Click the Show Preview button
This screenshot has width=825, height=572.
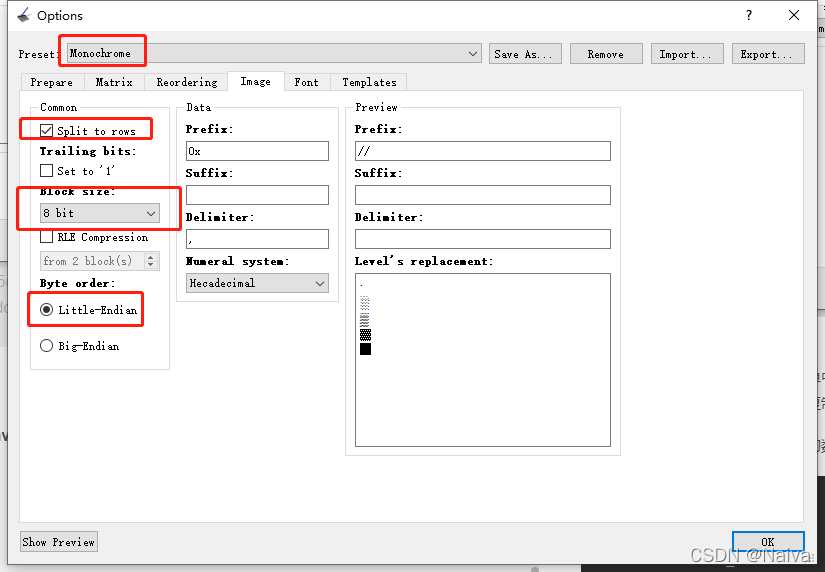click(59, 541)
